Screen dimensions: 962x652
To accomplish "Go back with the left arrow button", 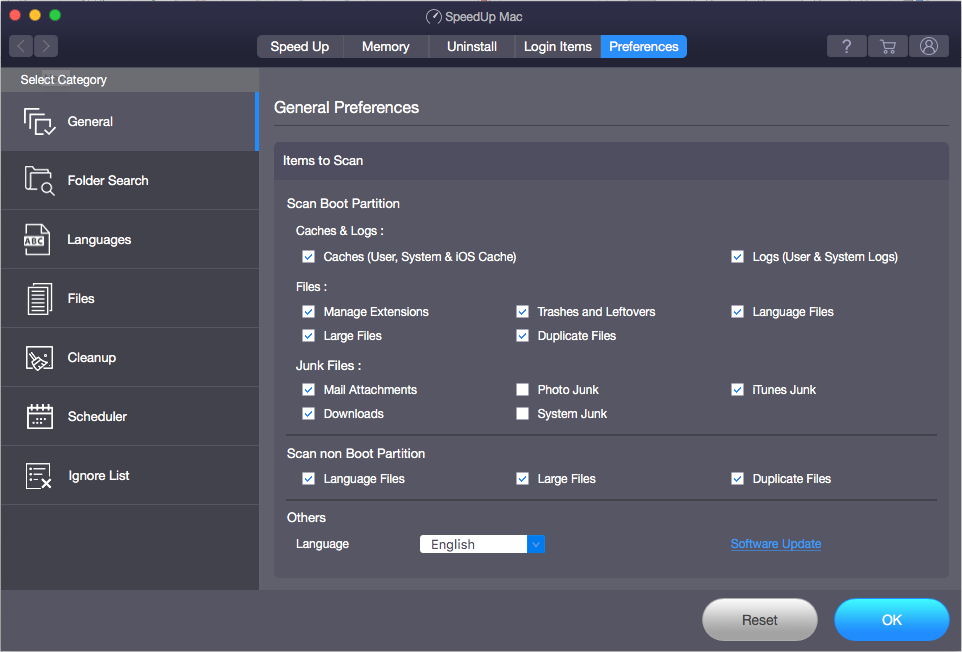I will pos(21,46).
